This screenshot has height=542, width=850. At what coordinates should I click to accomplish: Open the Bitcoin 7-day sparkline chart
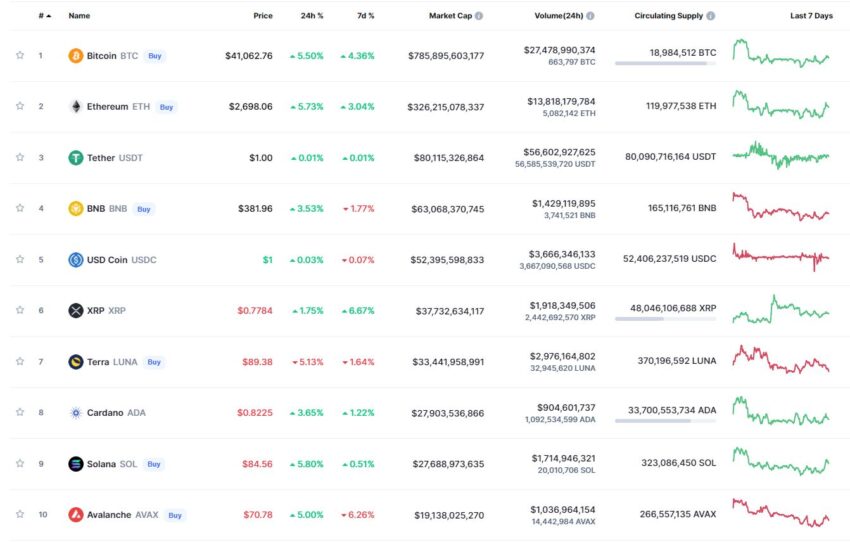(781, 53)
